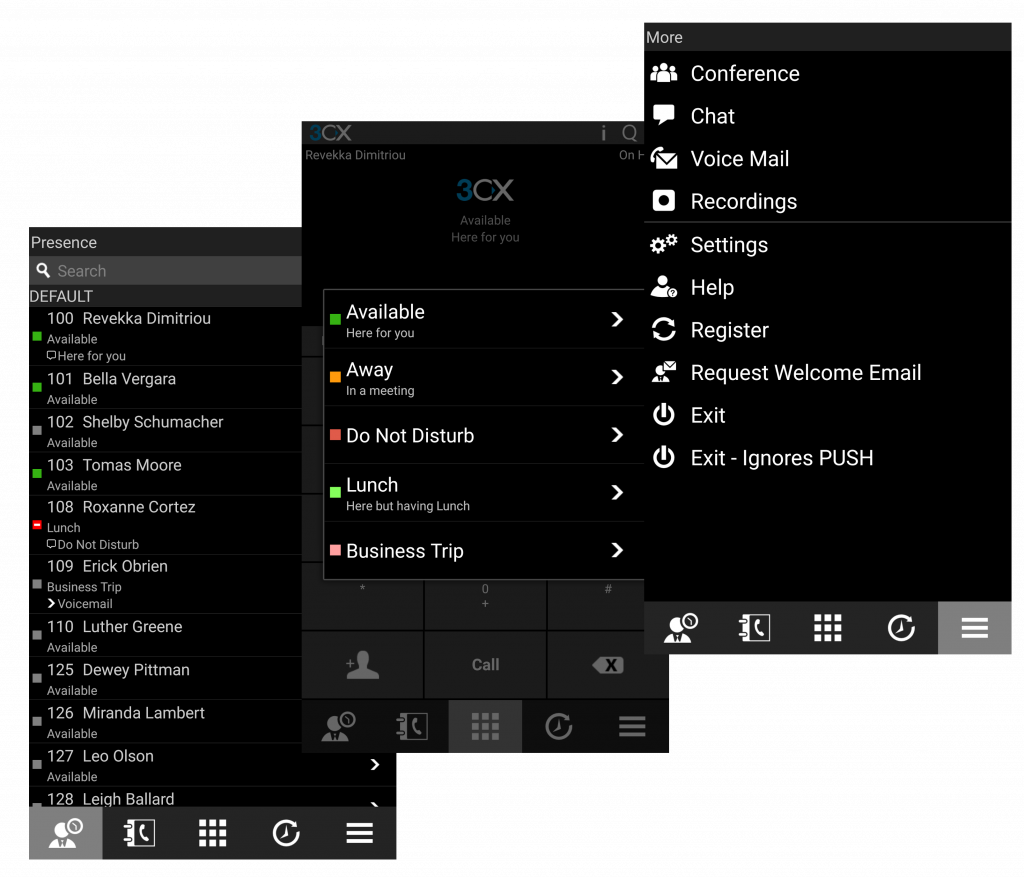Screen dimensions: 1024x878
Task: Open presence tab in More screen bar
Action: 680,628
